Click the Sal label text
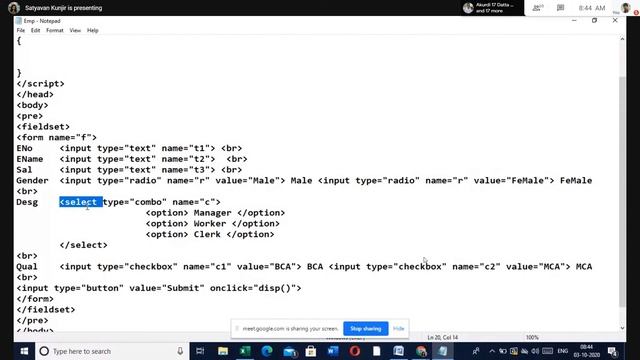This screenshot has height=360, width=640. click(24, 170)
